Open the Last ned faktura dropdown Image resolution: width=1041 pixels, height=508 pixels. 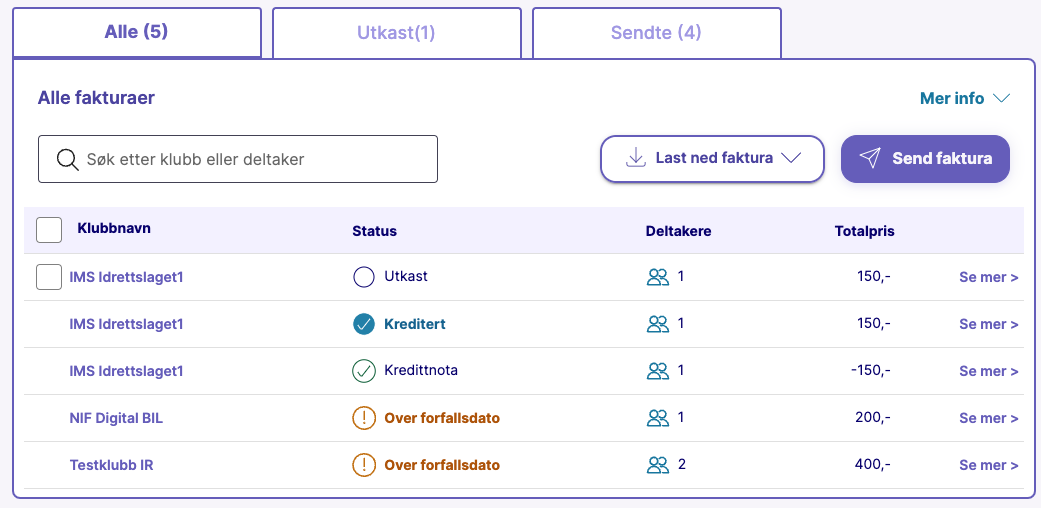click(x=712, y=159)
